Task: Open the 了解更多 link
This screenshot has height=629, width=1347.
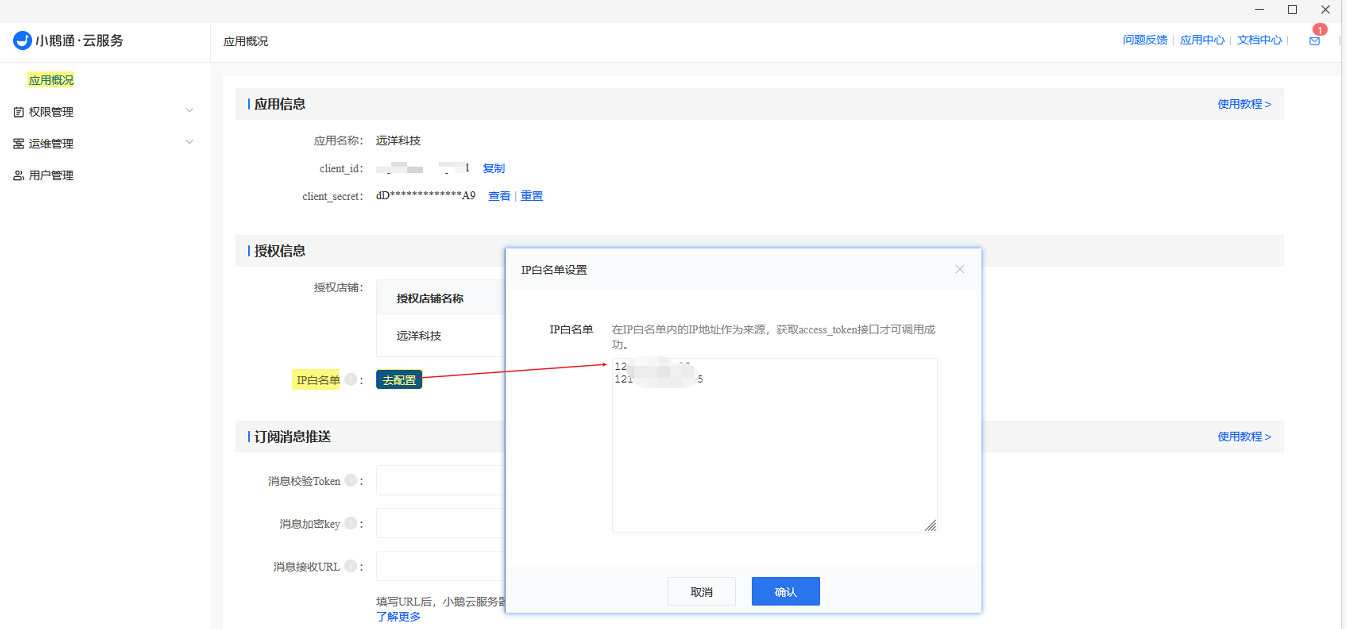Action: pos(398,617)
